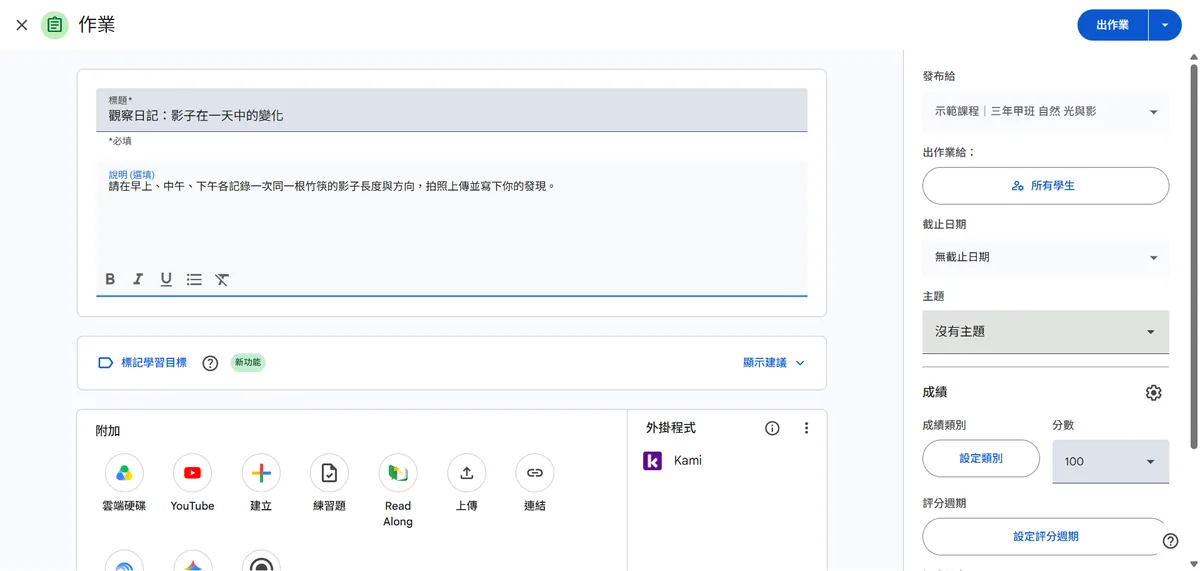Click the 出作業 assign button
The width and height of the screenshot is (1200, 571).
point(1112,25)
